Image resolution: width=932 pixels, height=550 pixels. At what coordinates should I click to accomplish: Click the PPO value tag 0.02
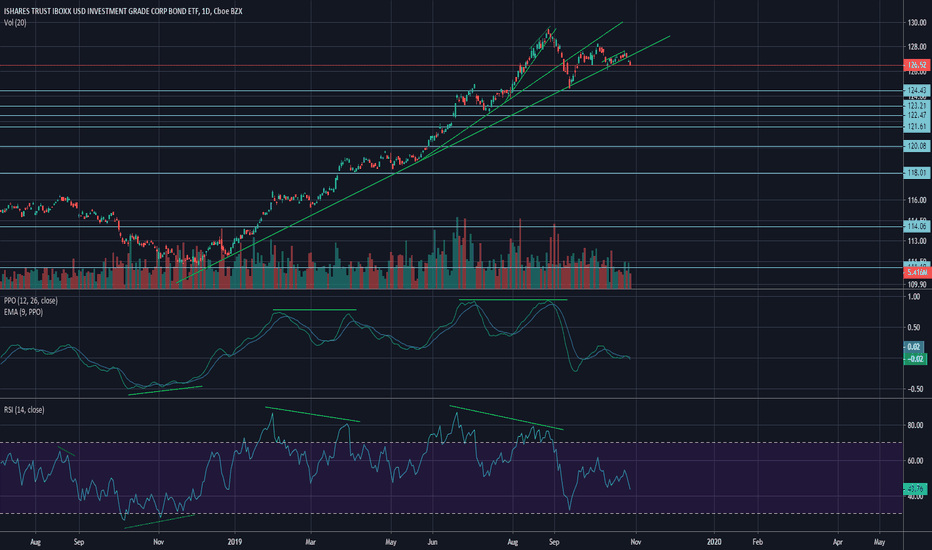pos(914,347)
